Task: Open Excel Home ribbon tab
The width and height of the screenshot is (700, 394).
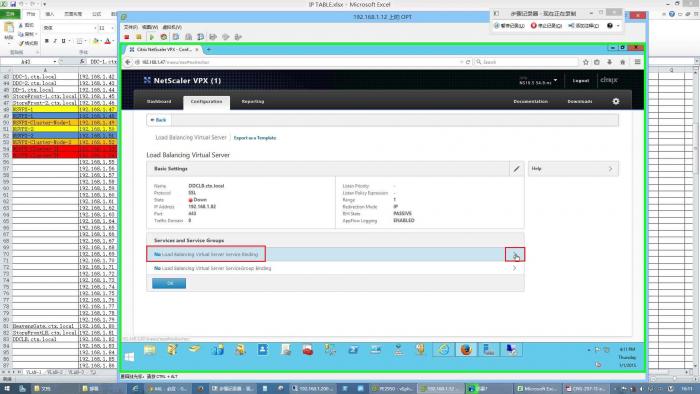Action: click(31, 14)
